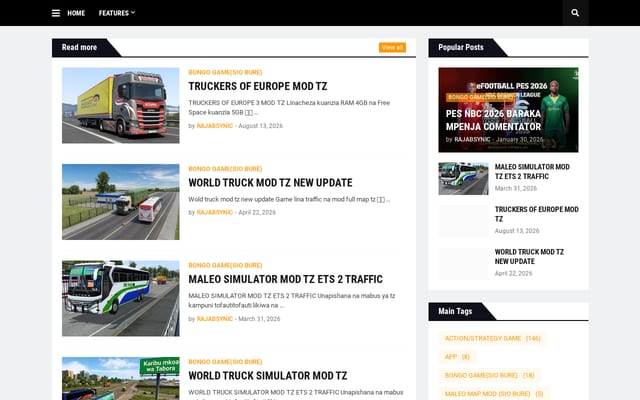Click category badge on PES featured image
Viewport: 640px width, 400px height.
pos(480,97)
